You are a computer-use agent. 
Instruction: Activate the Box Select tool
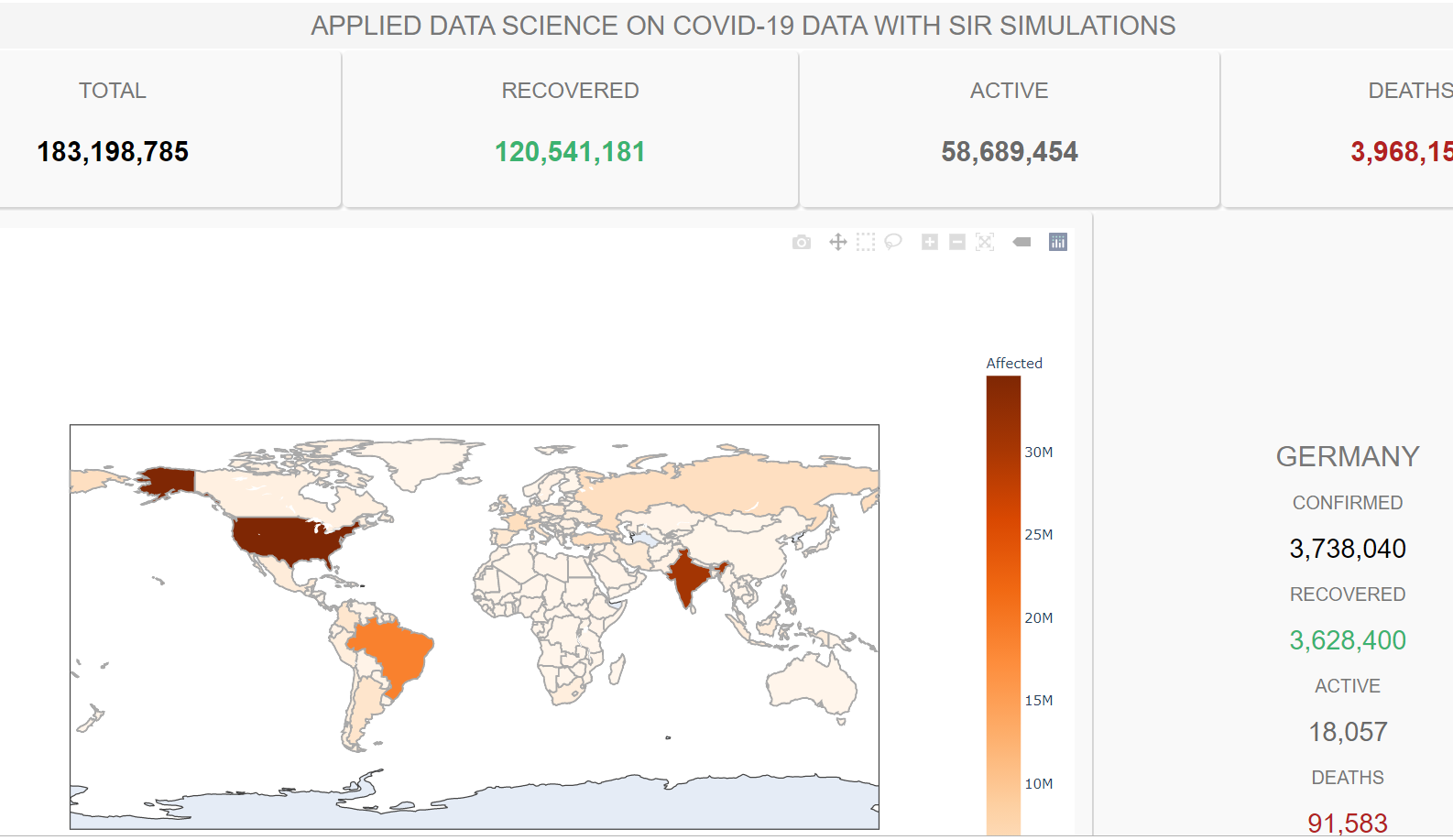[866, 242]
